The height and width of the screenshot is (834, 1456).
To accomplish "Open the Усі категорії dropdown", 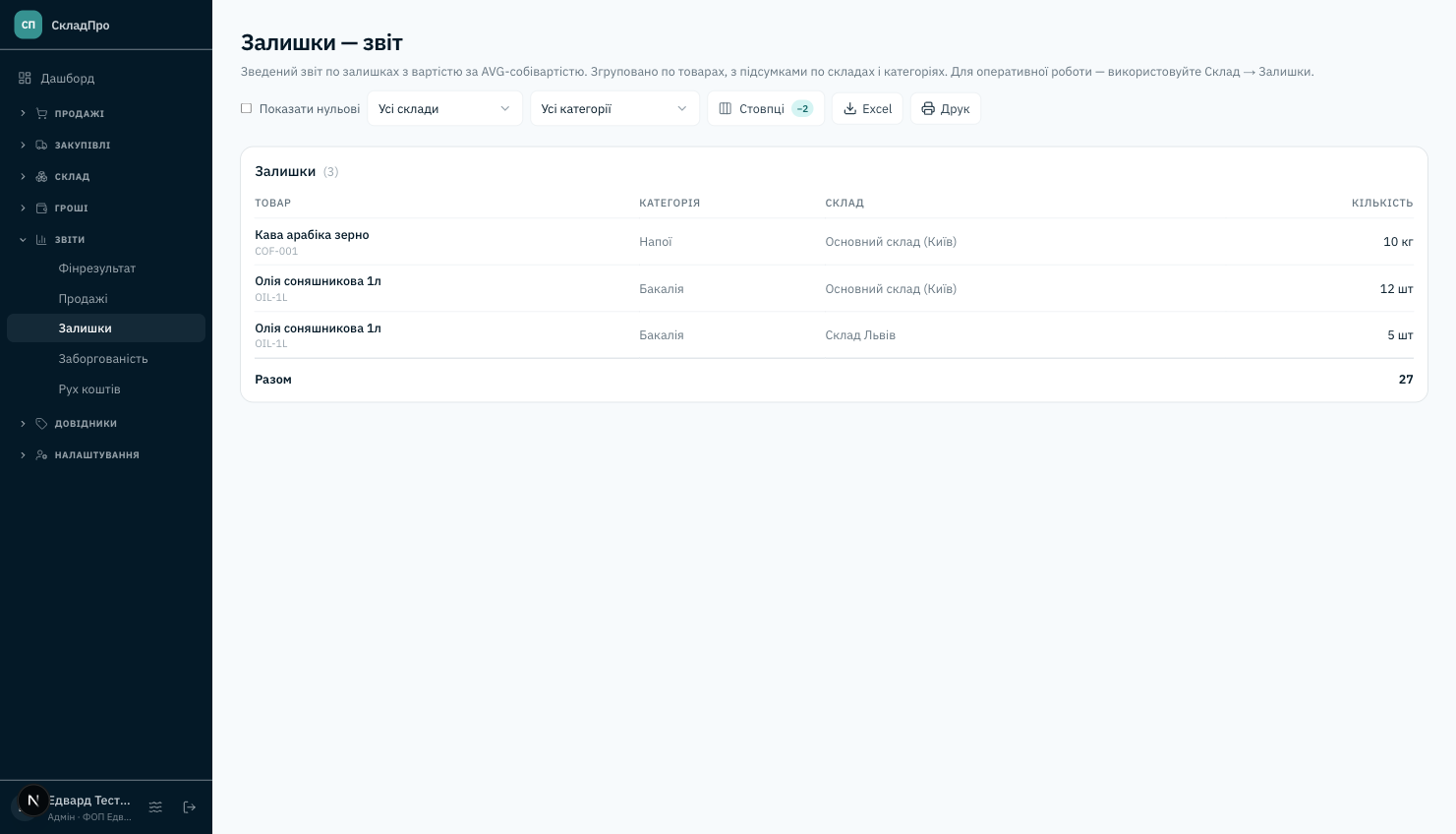I will point(614,108).
